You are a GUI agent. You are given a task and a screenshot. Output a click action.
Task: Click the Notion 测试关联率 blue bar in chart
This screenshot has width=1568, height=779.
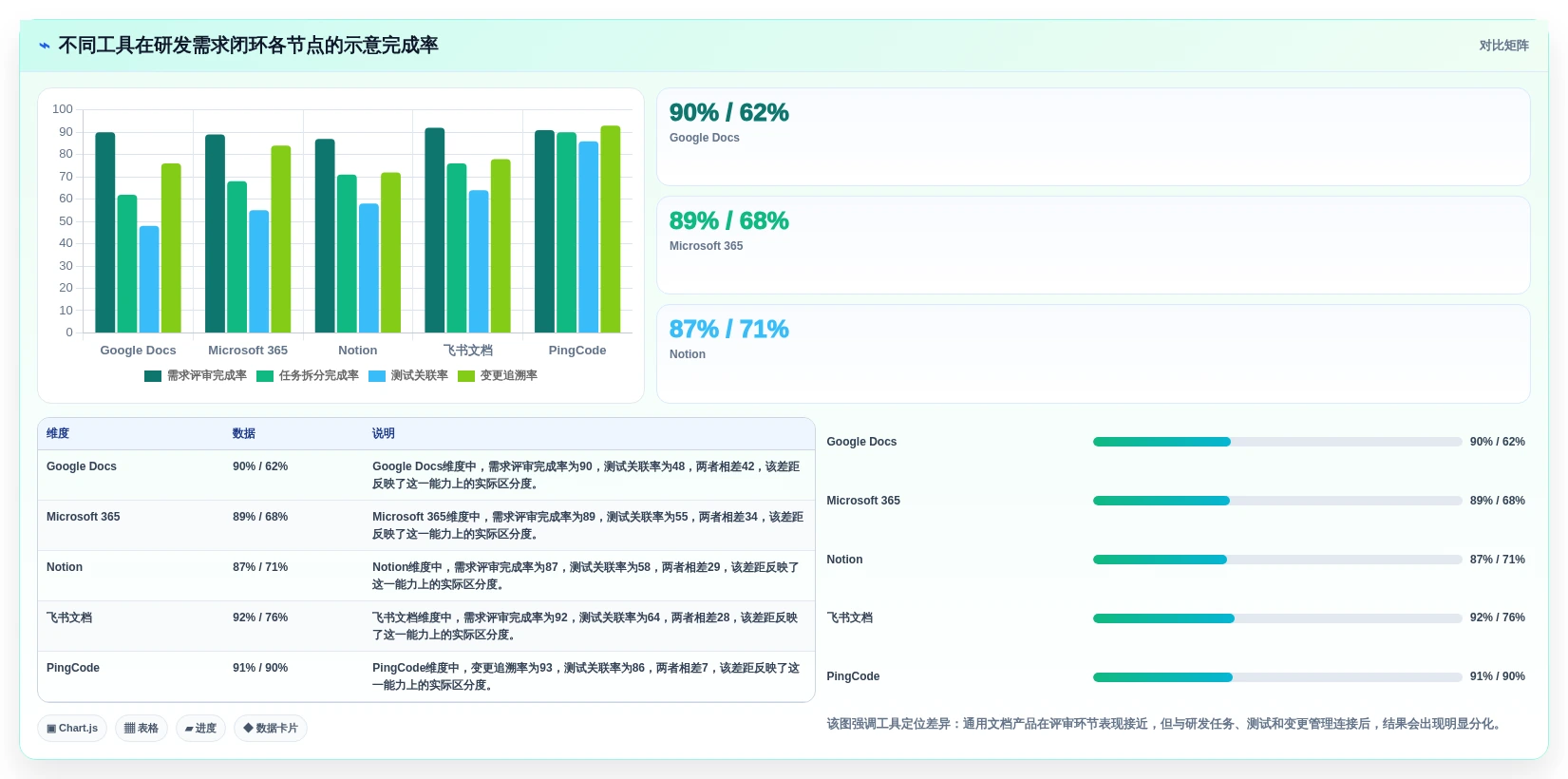(368, 268)
